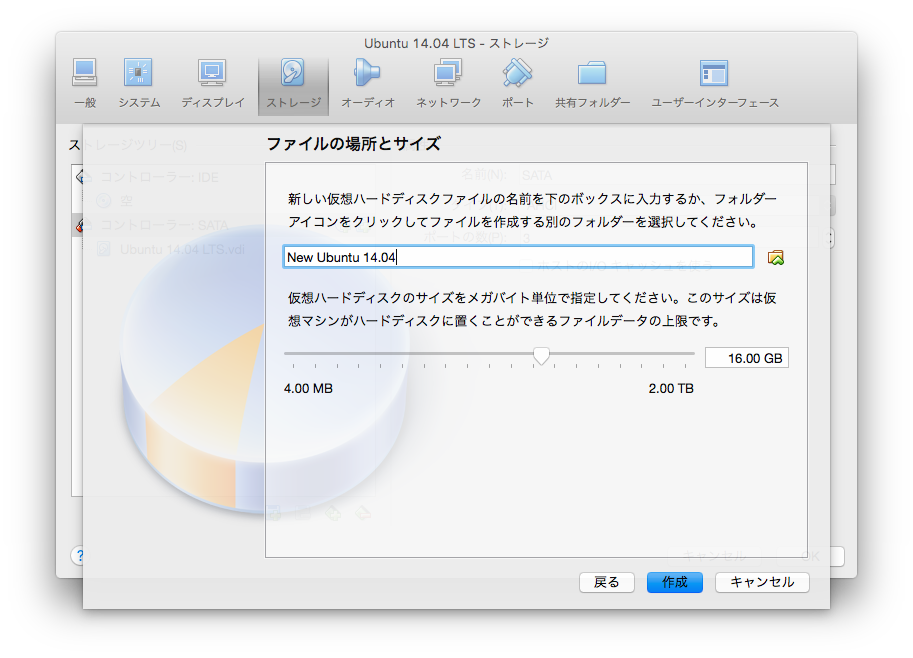Open the ディスプレイ settings icon
Viewport: 913px width, 658px height.
click(213, 84)
